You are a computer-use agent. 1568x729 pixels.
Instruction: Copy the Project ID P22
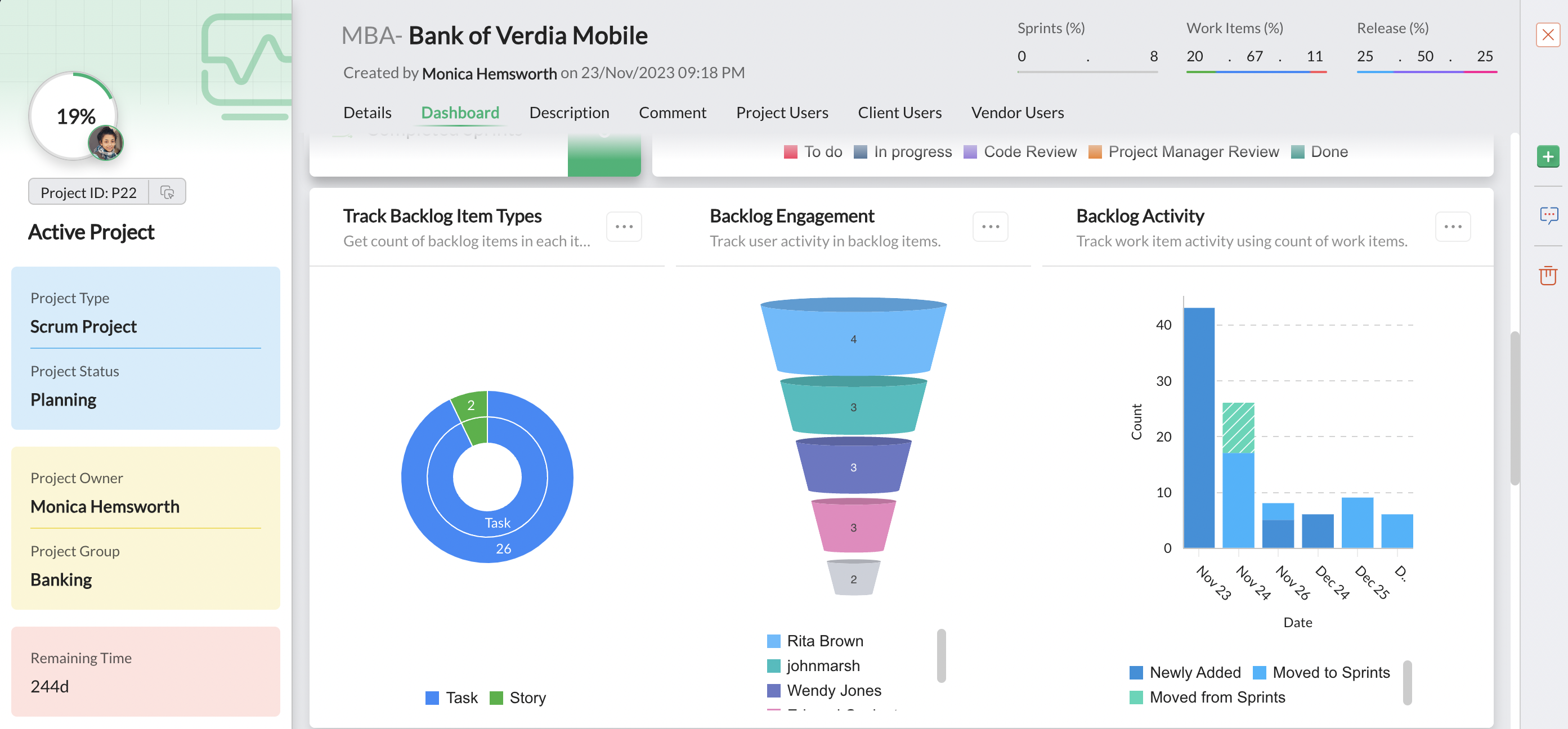[x=167, y=192]
